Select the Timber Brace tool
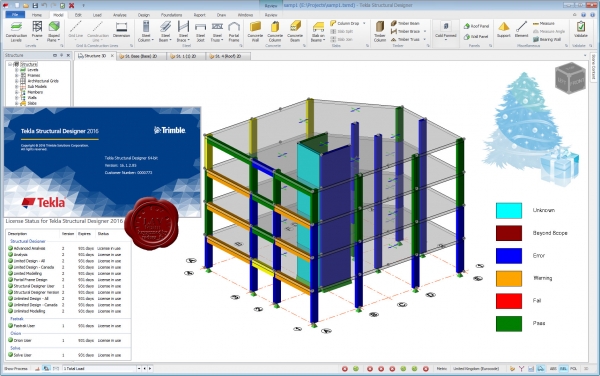Screen dimensions: 600x376 pos(405,31)
